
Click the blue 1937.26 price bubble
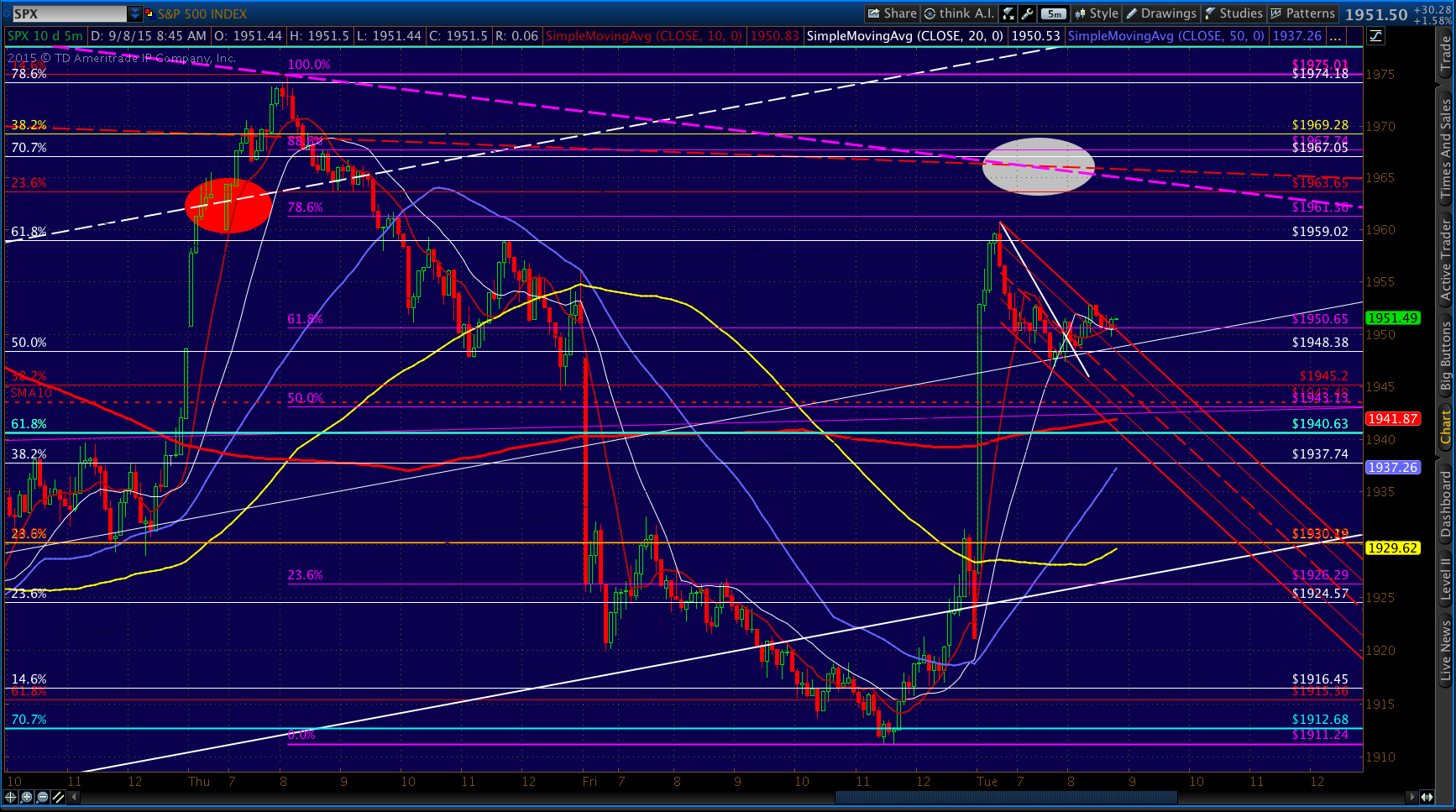1393,468
